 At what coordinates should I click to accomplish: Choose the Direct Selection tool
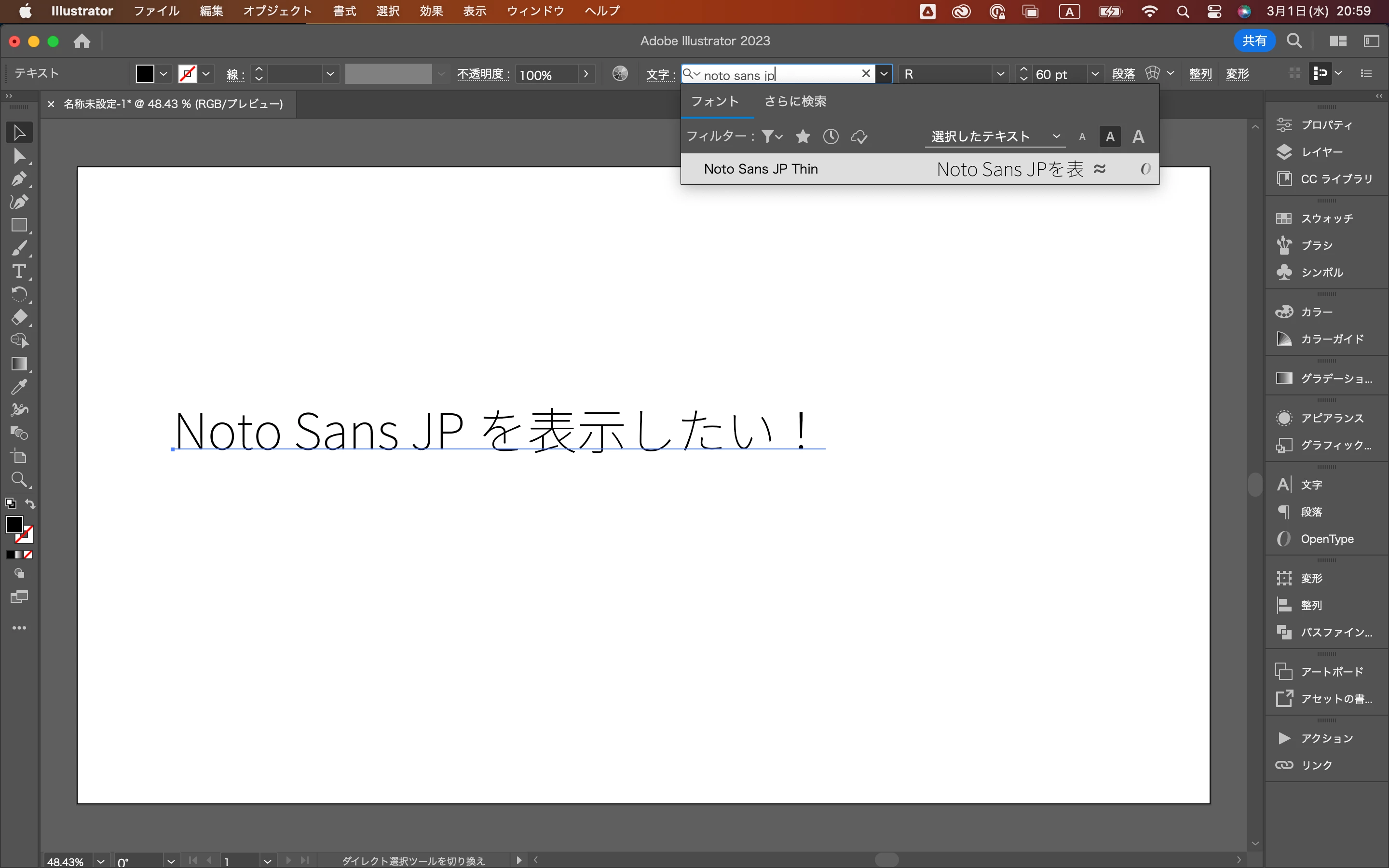[19, 156]
